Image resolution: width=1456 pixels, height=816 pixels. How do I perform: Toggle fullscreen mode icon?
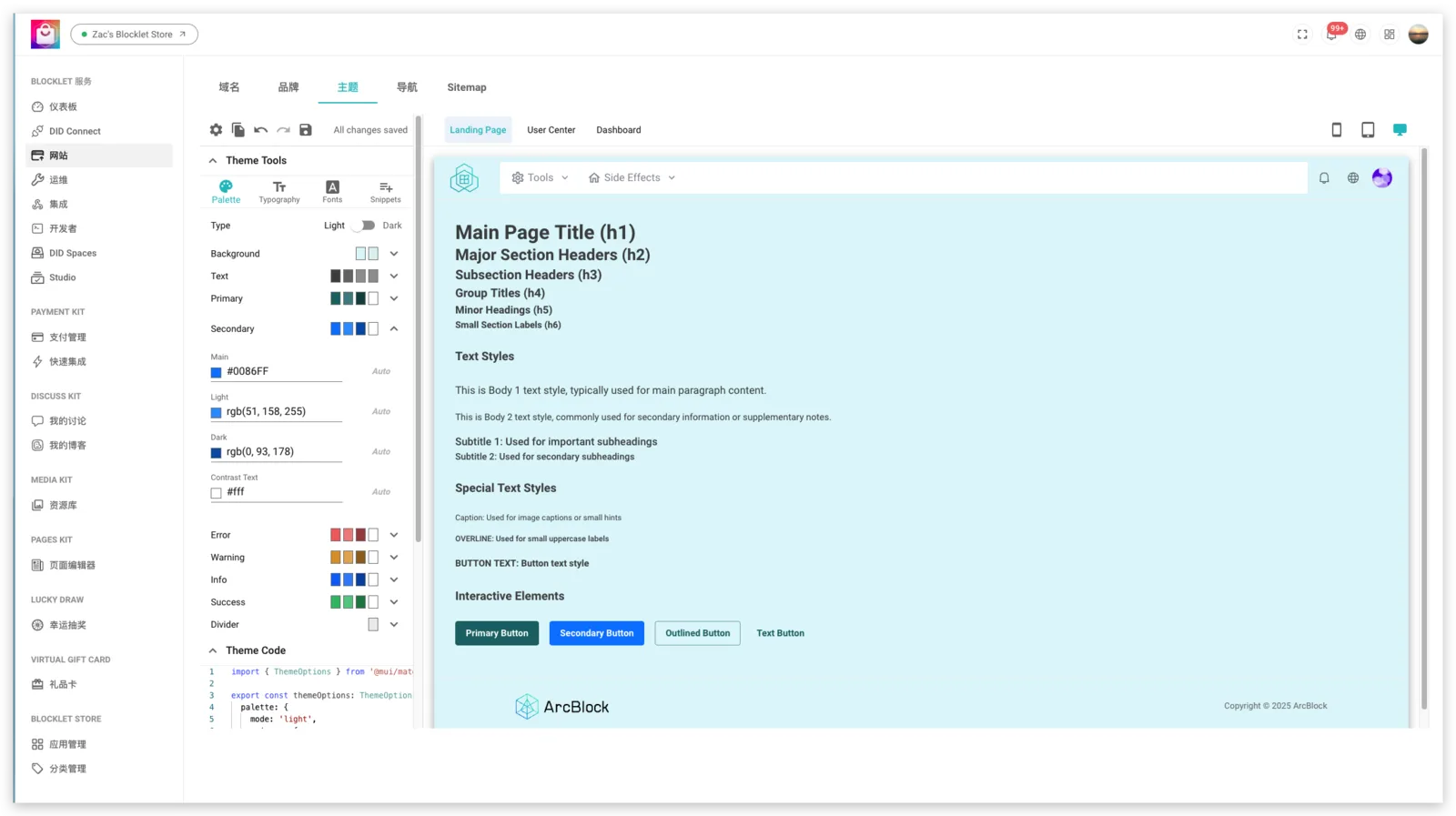[x=1302, y=35]
